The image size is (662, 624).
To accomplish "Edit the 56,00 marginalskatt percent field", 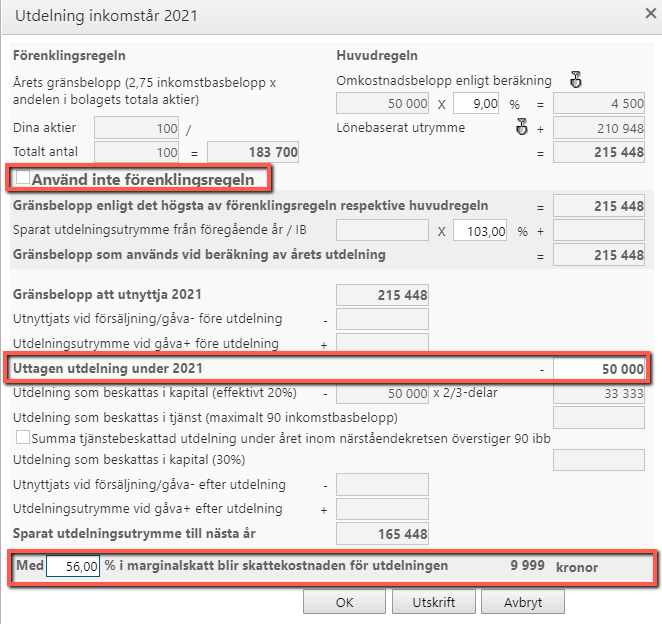I will point(73,566).
